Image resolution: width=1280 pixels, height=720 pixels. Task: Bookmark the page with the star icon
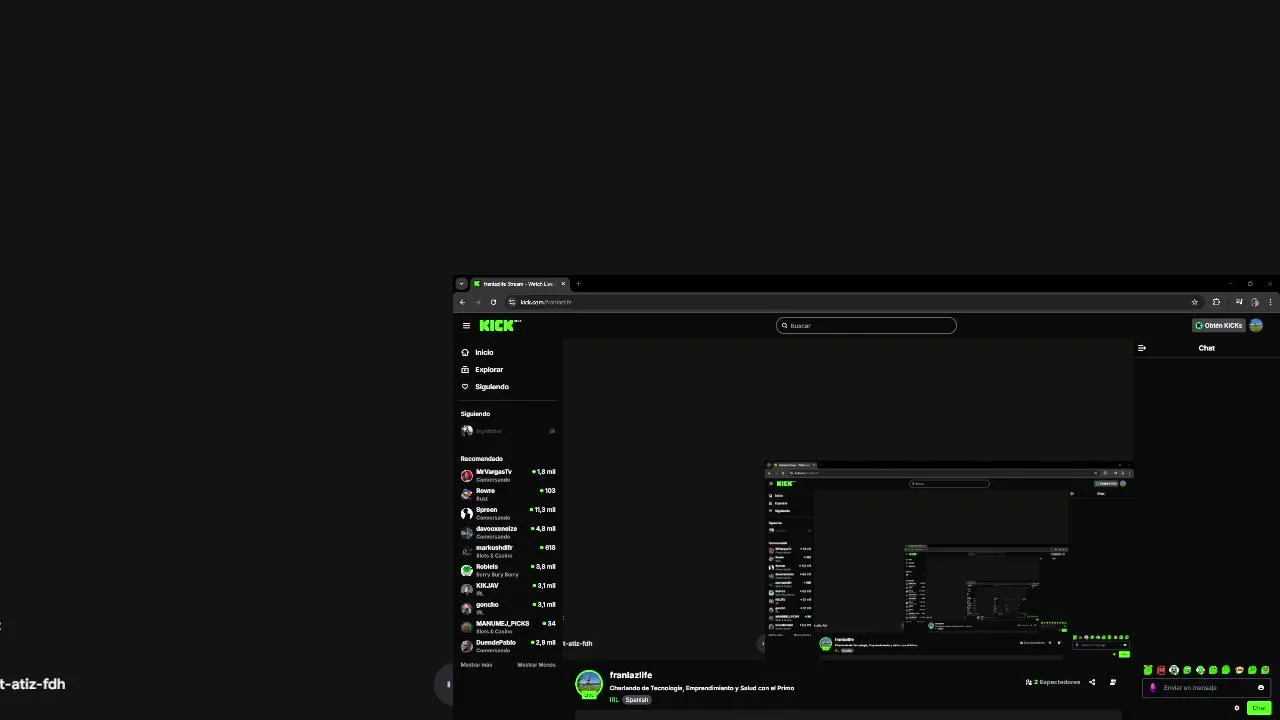tap(1194, 302)
